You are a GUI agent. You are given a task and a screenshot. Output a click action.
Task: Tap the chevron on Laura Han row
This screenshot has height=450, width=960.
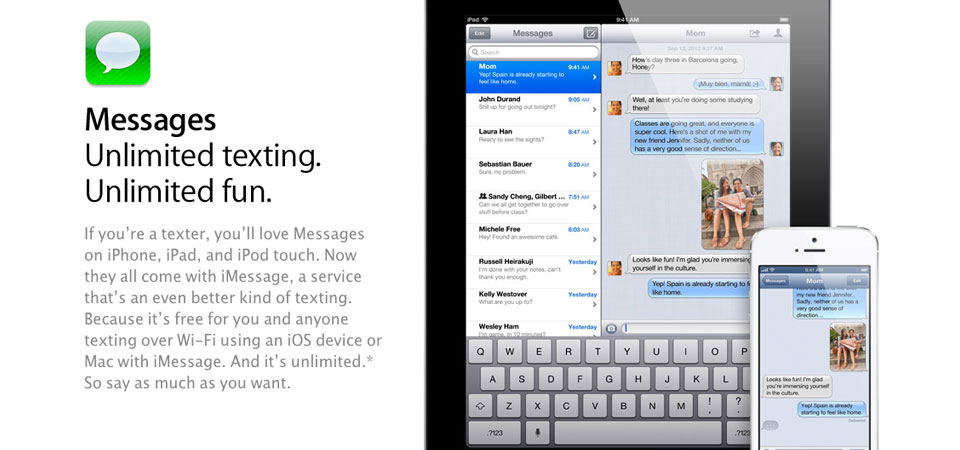point(594,142)
